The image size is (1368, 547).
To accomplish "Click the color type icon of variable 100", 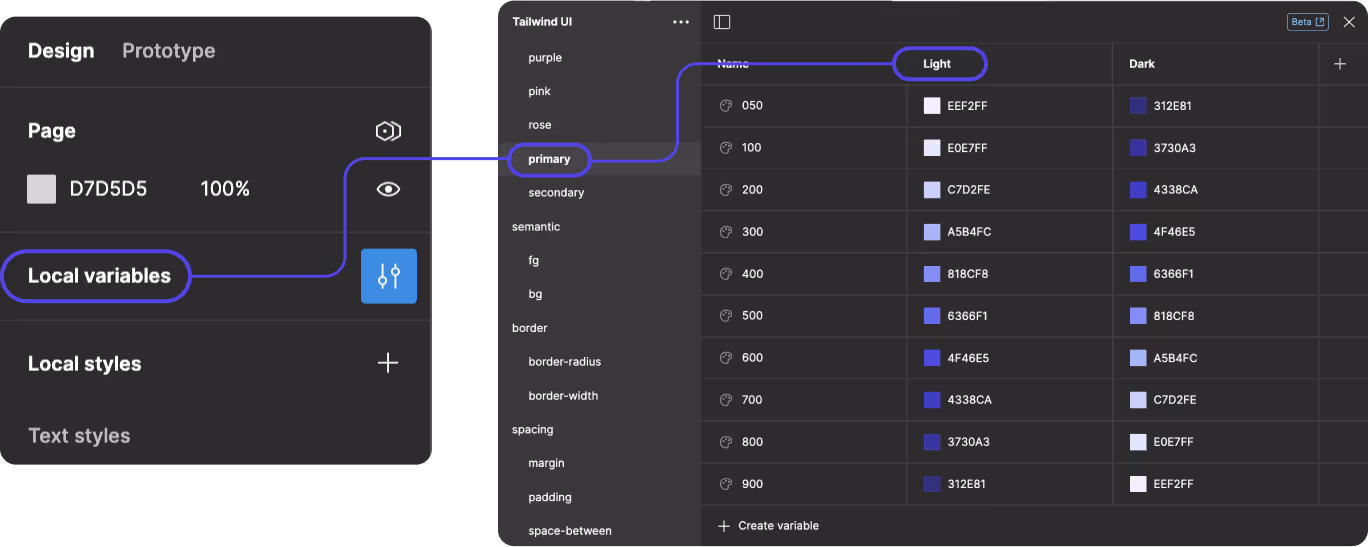I will click(726, 148).
